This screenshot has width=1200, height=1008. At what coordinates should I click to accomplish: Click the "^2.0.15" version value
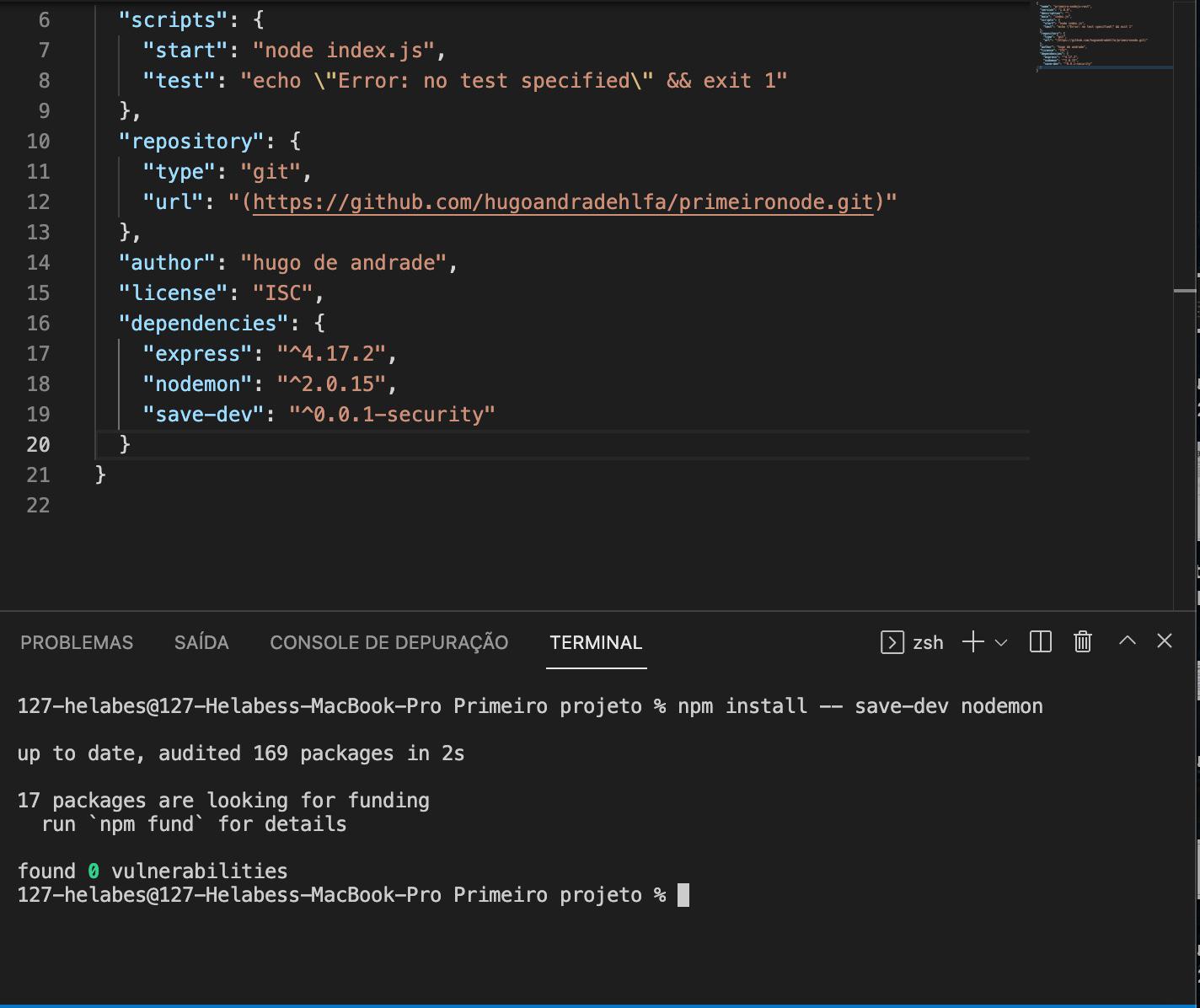coord(331,384)
